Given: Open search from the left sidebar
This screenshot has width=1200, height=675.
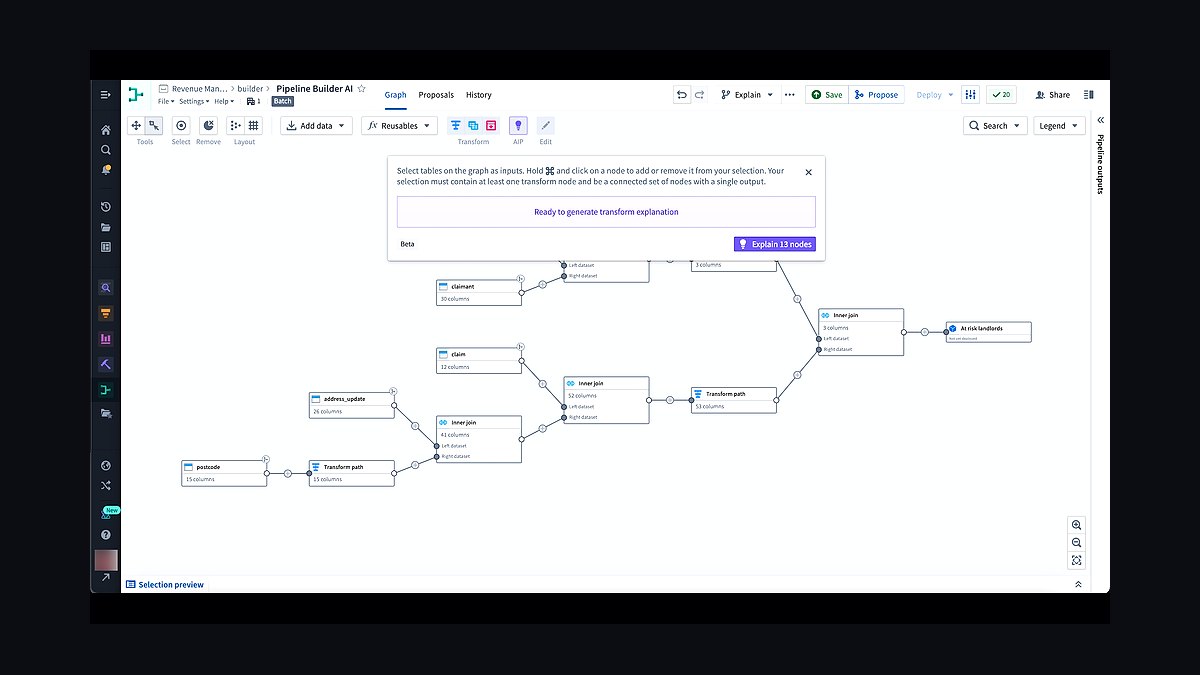Looking at the screenshot, I should [106, 150].
